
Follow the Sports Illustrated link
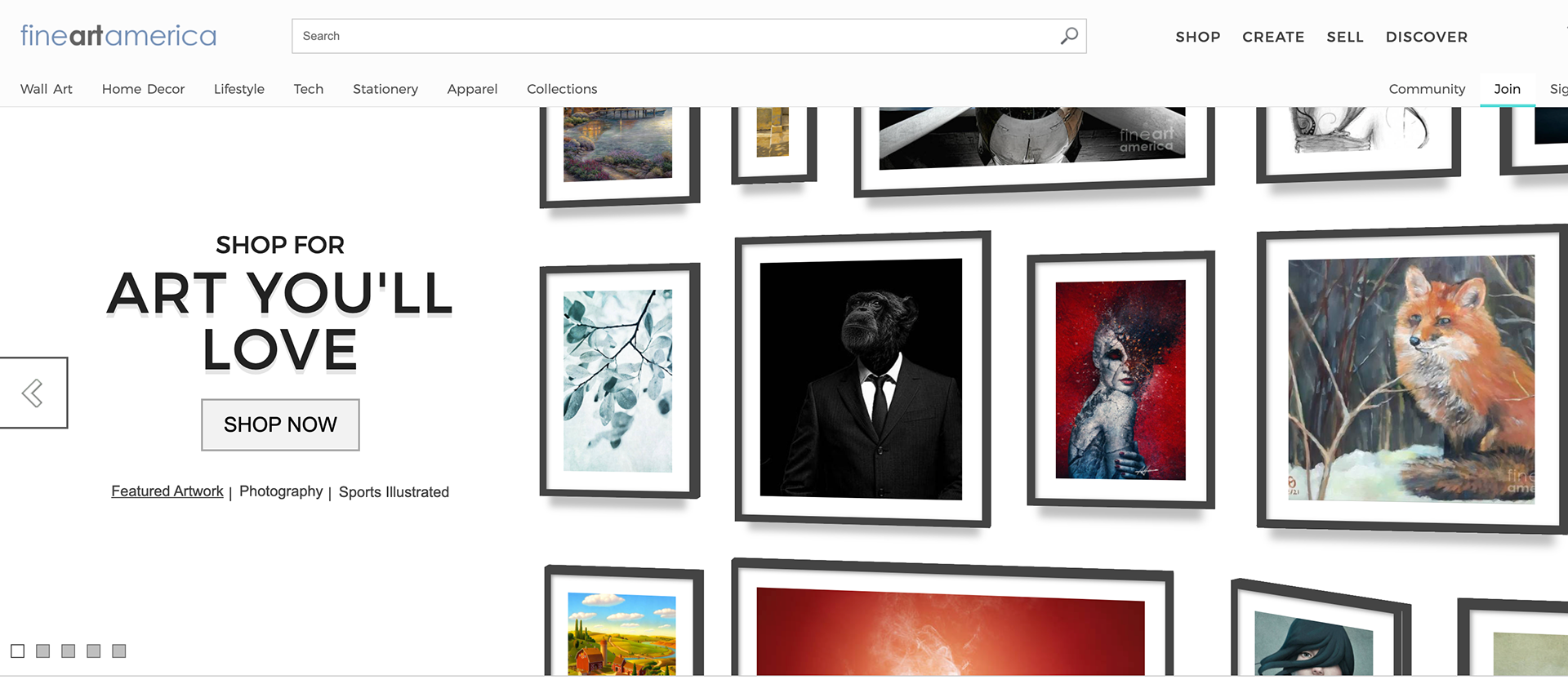(x=394, y=492)
